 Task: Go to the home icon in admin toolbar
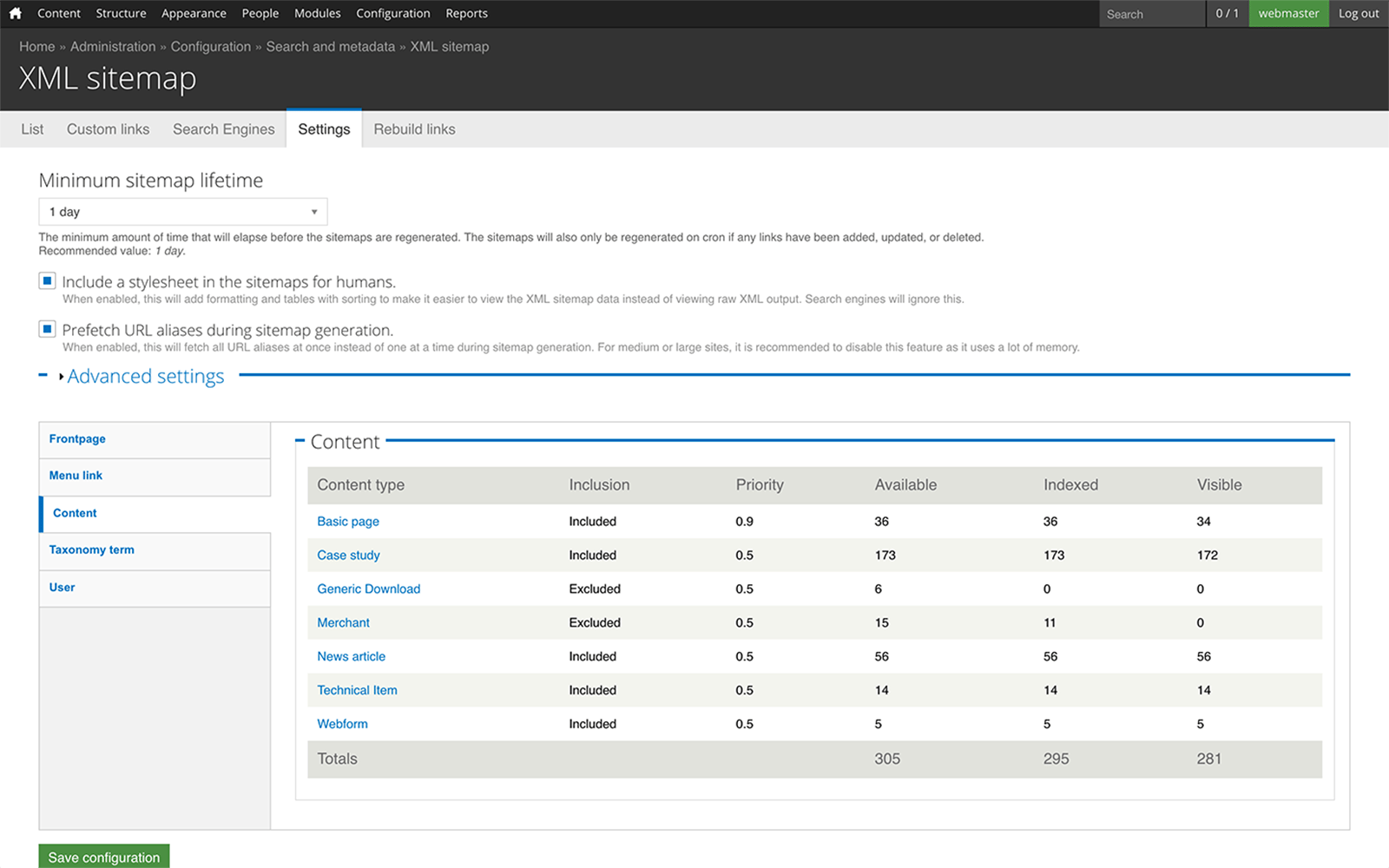click(16, 13)
